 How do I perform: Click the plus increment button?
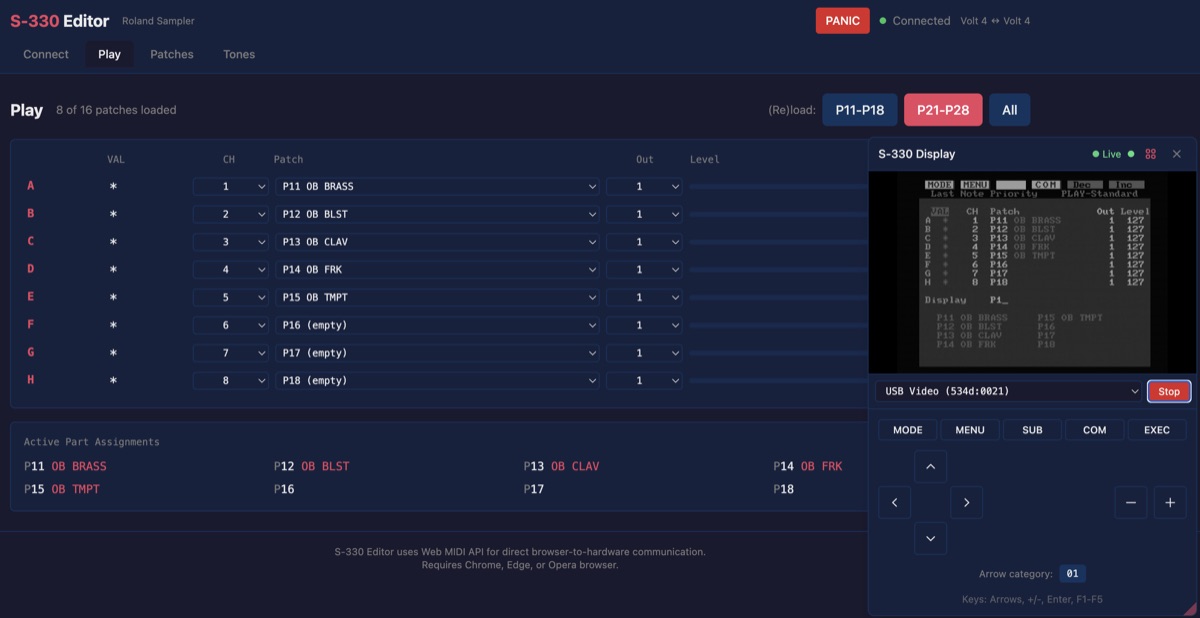pos(1170,502)
